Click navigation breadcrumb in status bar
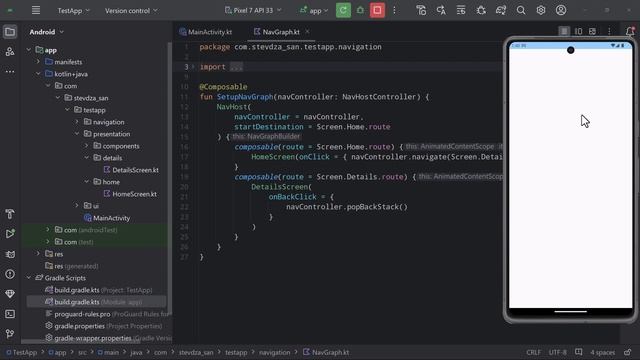 (274, 352)
